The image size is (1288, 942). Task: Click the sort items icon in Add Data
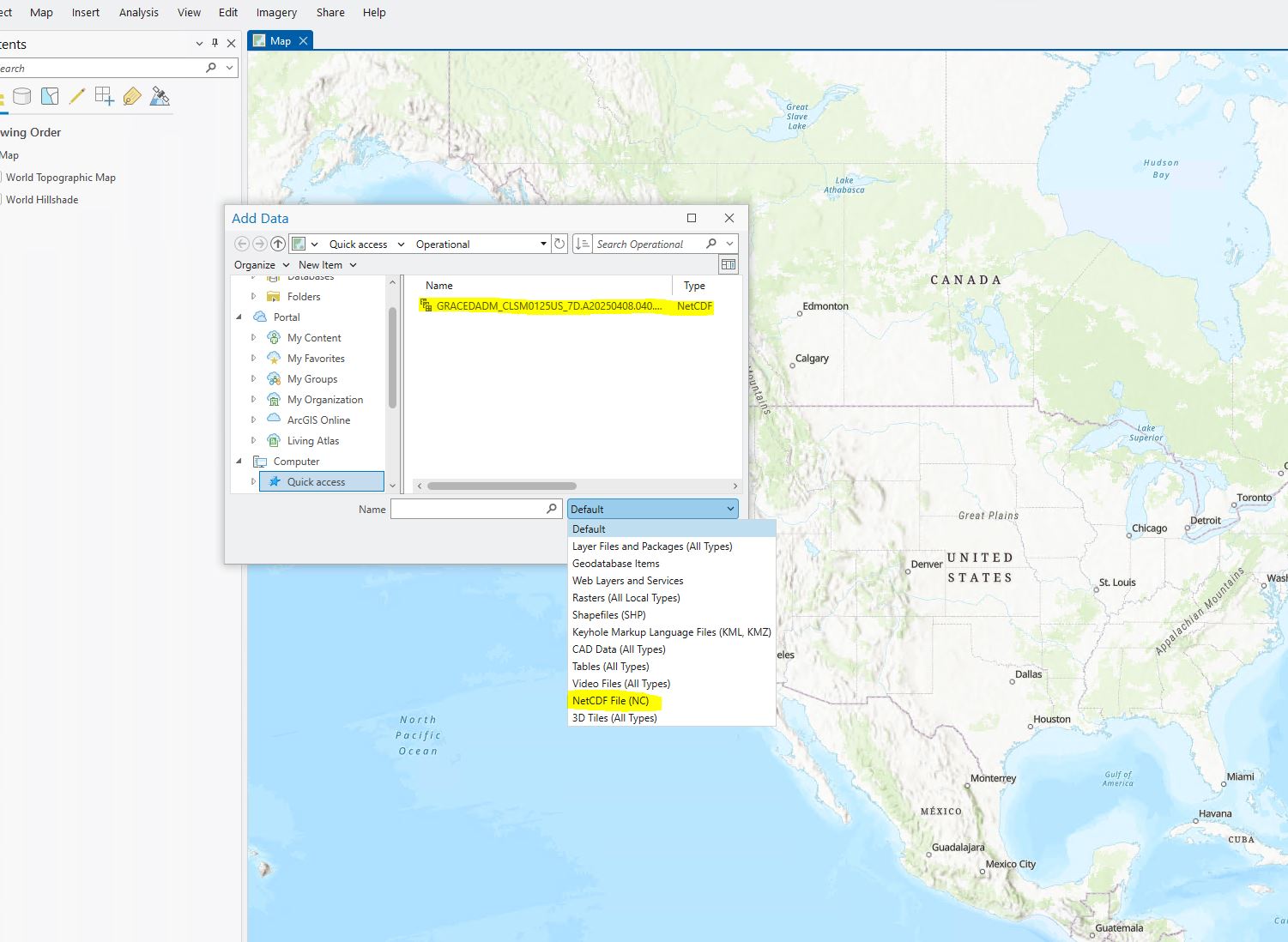point(582,244)
